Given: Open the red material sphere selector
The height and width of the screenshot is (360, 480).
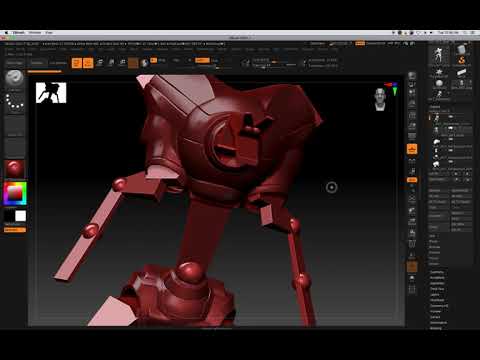Looking at the screenshot, I should pos(14,169).
